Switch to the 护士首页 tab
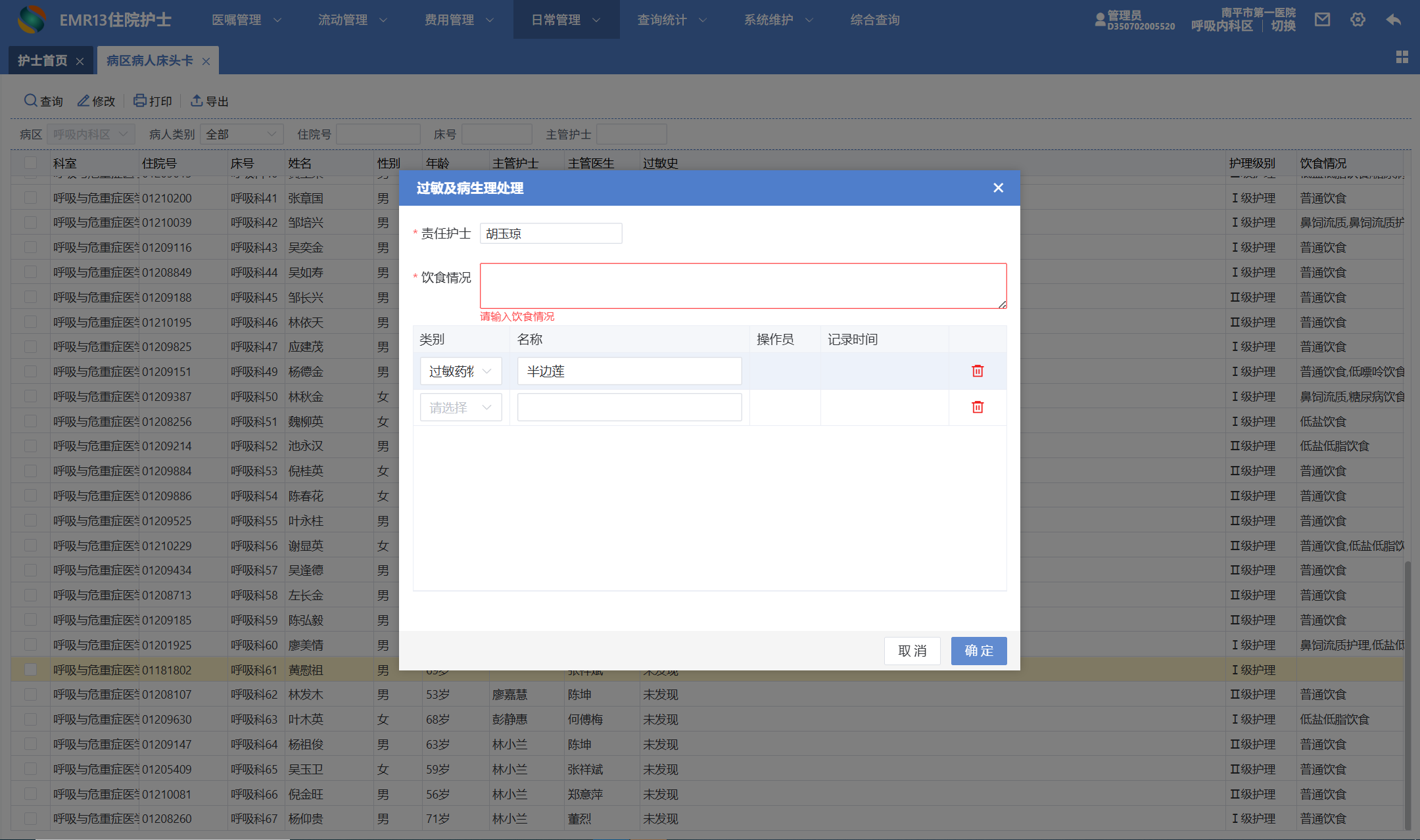The image size is (1420, 840). (42, 60)
